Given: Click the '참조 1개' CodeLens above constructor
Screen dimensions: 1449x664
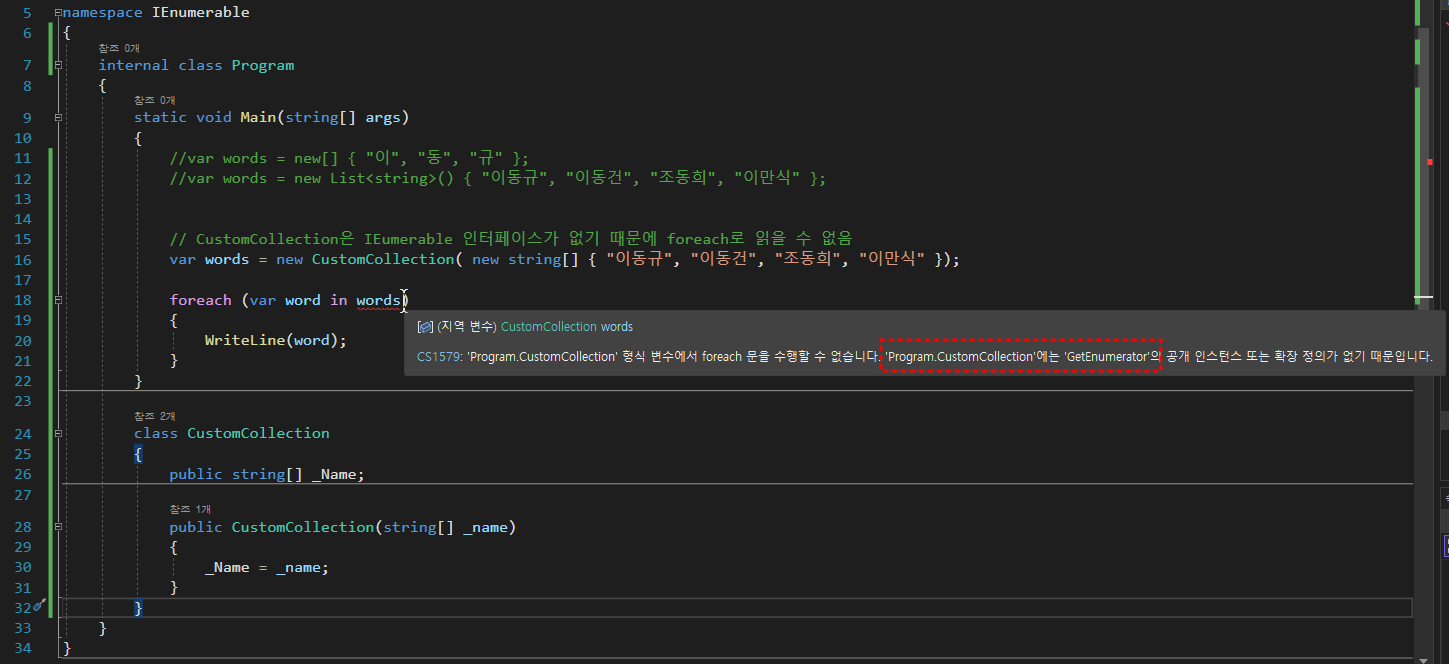Looking at the screenshot, I should [x=190, y=509].
